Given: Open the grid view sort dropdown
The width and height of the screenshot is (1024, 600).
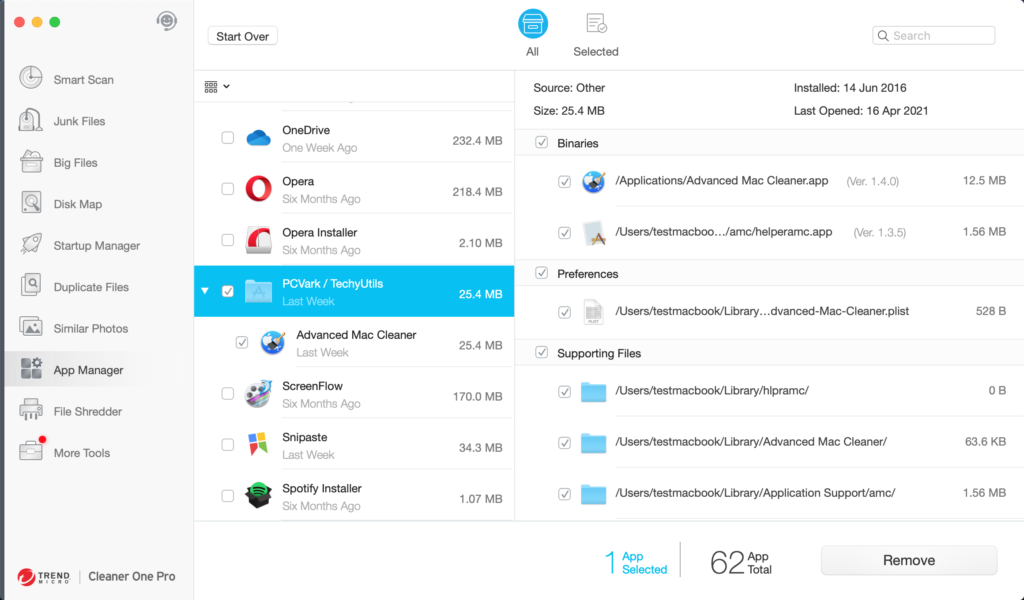Looking at the screenshot, I should (x=217, y=87).
